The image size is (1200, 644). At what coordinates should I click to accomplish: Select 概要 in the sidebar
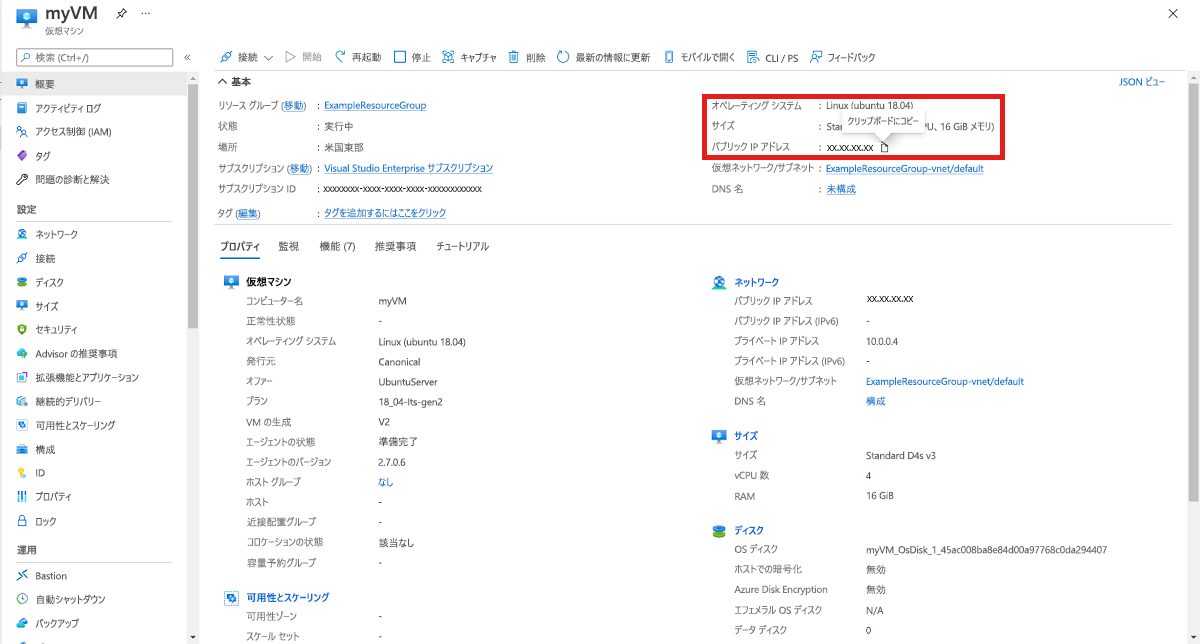pyautogui.click(x=93, y=84)
